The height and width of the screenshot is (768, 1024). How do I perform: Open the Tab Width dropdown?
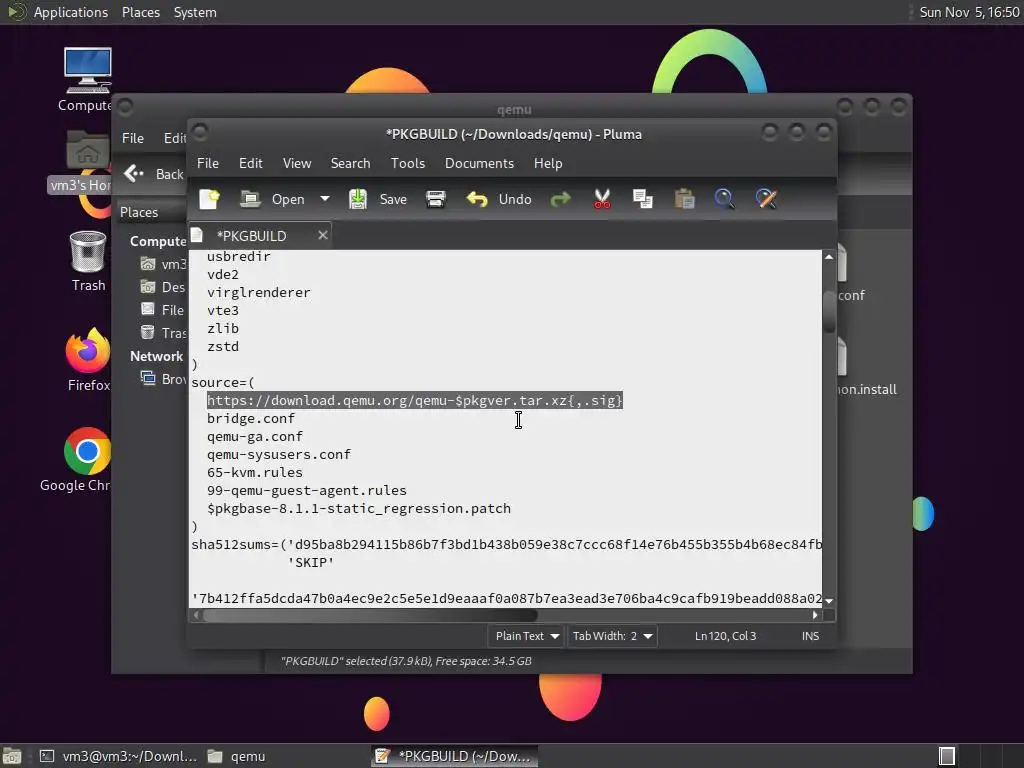click(612, 636)
